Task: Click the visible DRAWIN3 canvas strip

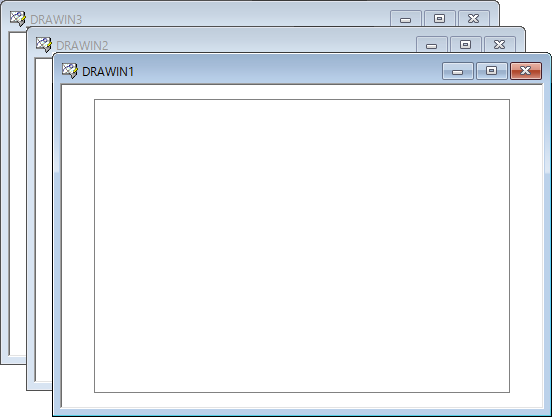Action: click(18, 194)
